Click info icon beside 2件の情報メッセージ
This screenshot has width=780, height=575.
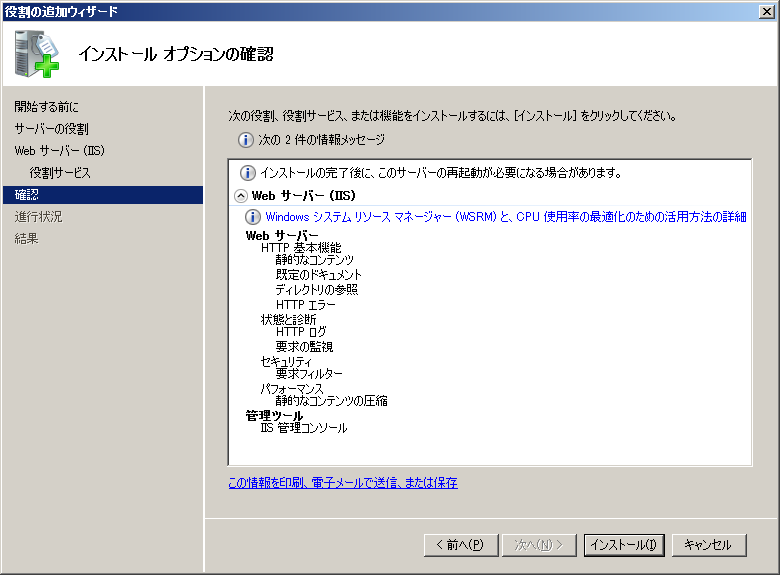click(245, 140)
